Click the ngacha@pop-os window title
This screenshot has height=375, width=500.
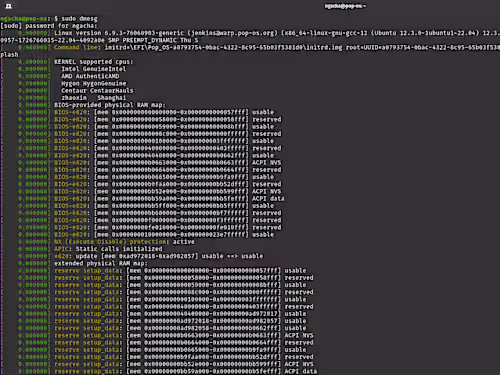click(345, 6)
